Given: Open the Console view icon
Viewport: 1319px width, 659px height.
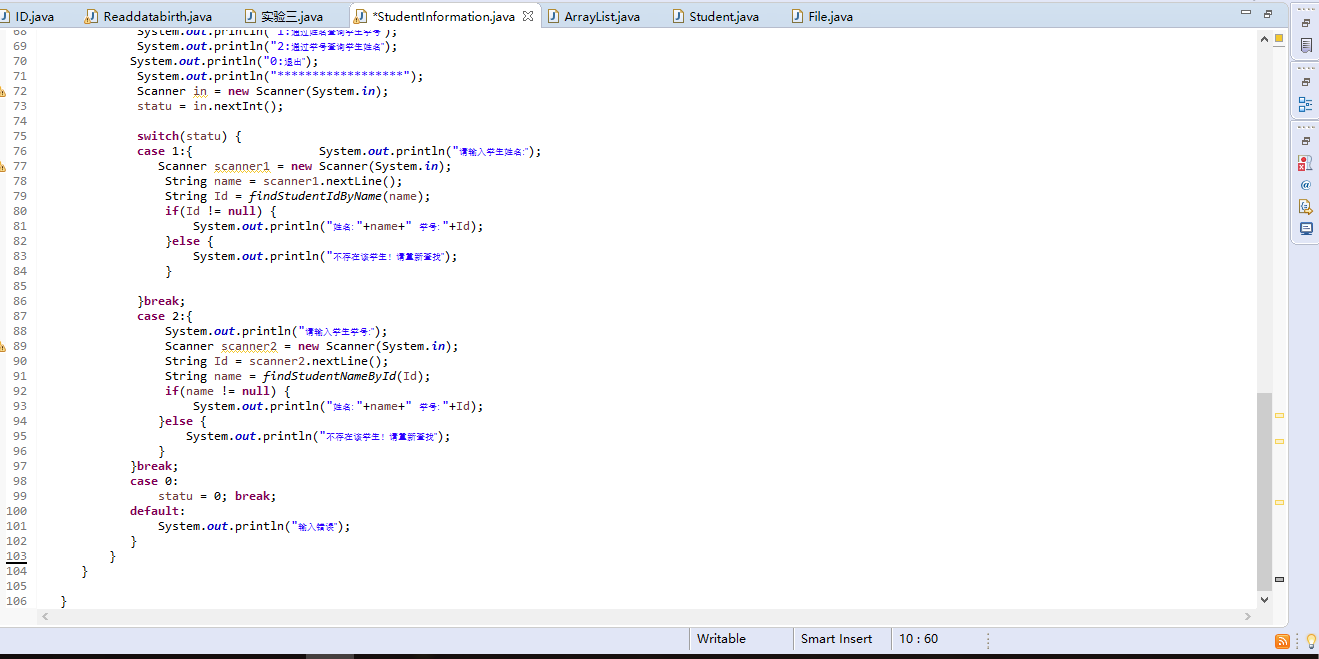Looking at the screenshot, I should 1305,229.
